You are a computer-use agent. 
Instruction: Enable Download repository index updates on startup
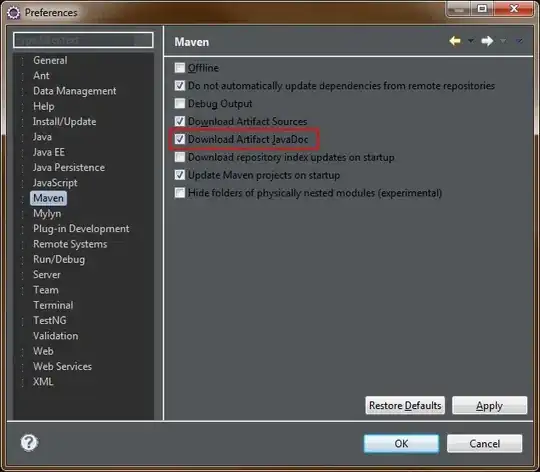pyautogui.click(x=179, y=157)
